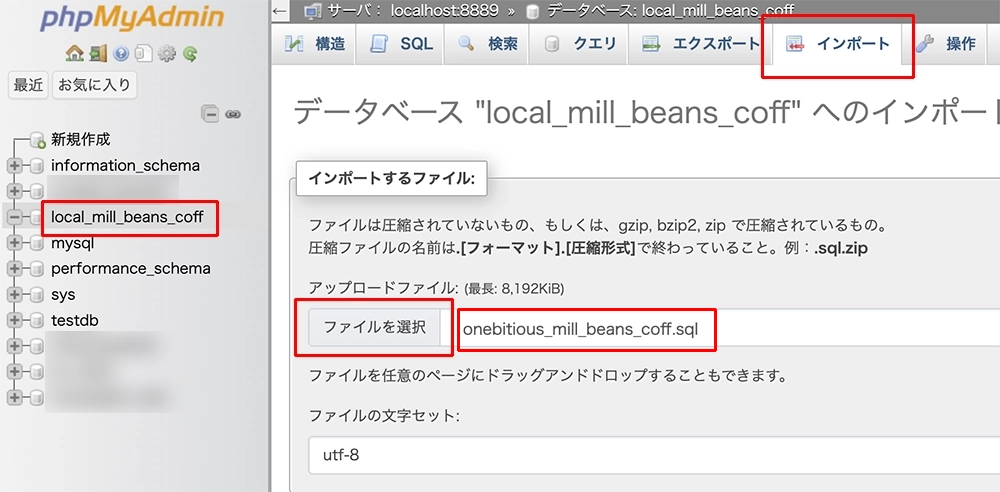Expand the information_schema database node
The image size is (1000, 492).
pyautogui.click(x=14, y=166)
